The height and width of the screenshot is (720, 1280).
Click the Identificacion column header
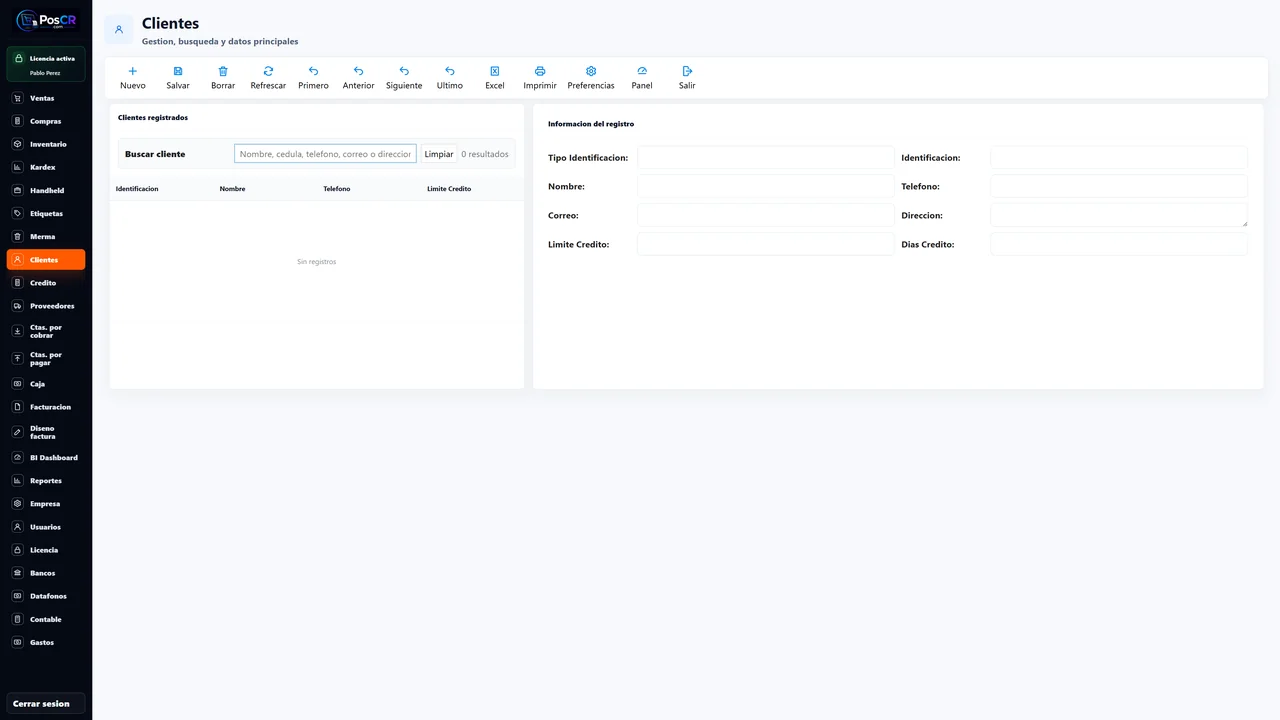point(137,189)
